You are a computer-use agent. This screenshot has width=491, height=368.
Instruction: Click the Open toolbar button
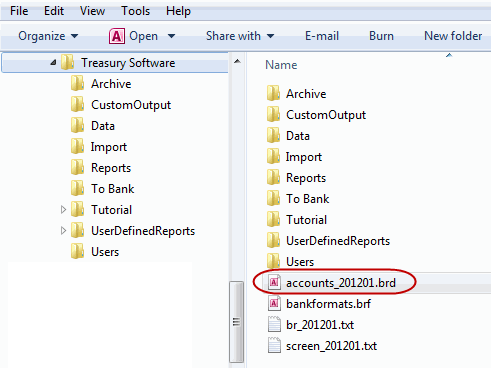click(143, 36)
